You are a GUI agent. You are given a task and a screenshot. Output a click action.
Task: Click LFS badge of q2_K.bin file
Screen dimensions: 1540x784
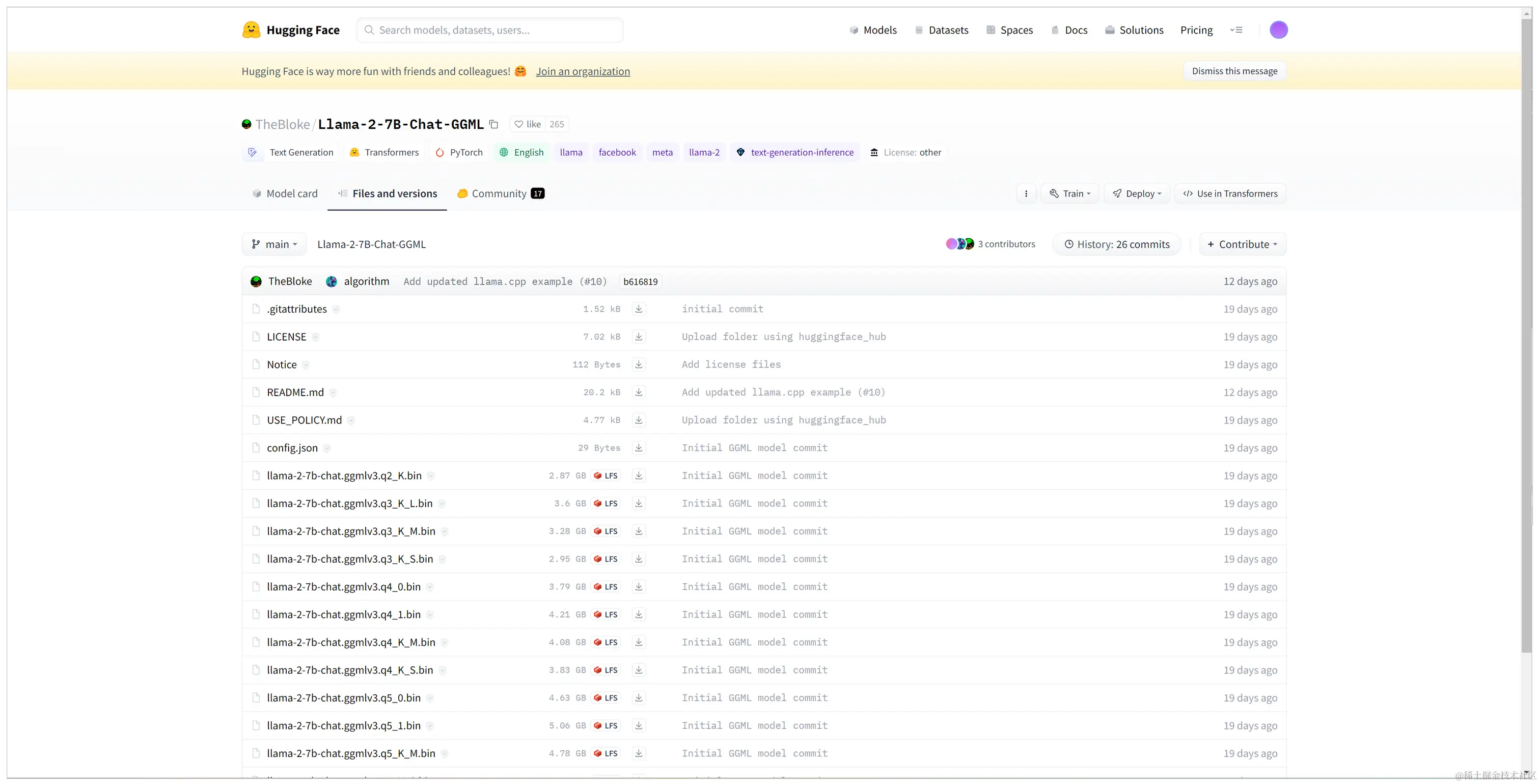point(606,475)
